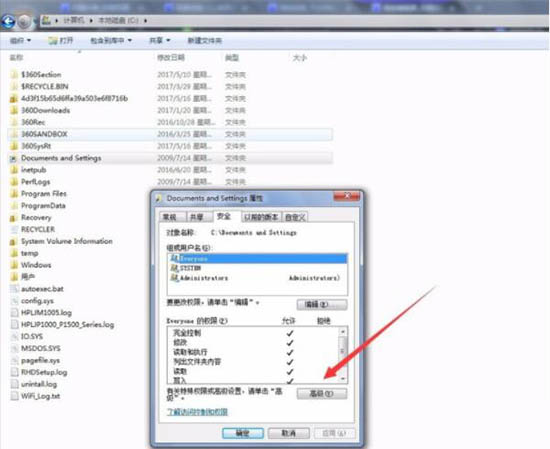Sort by the 大小 column header
The image size is (550, 449).
(x=300, y=58)
